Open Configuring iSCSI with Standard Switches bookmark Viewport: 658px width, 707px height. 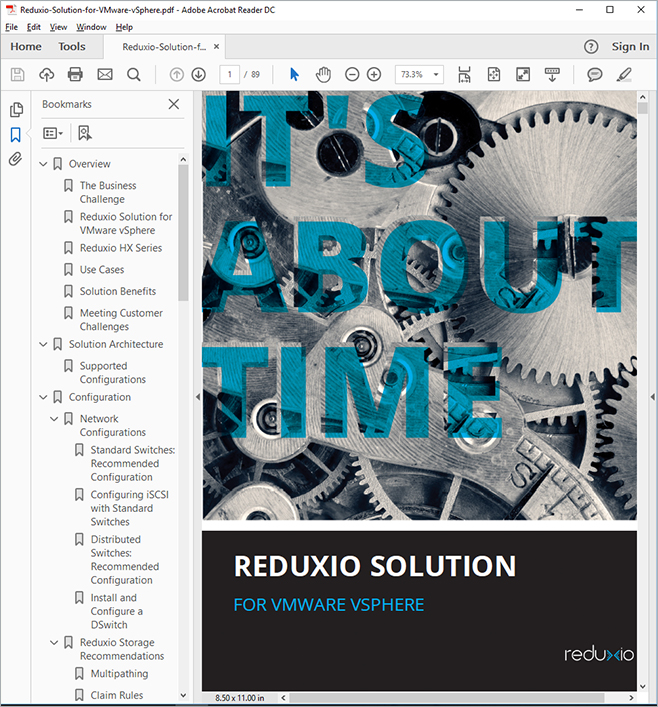pyautogui.click(x=129, y=508)
